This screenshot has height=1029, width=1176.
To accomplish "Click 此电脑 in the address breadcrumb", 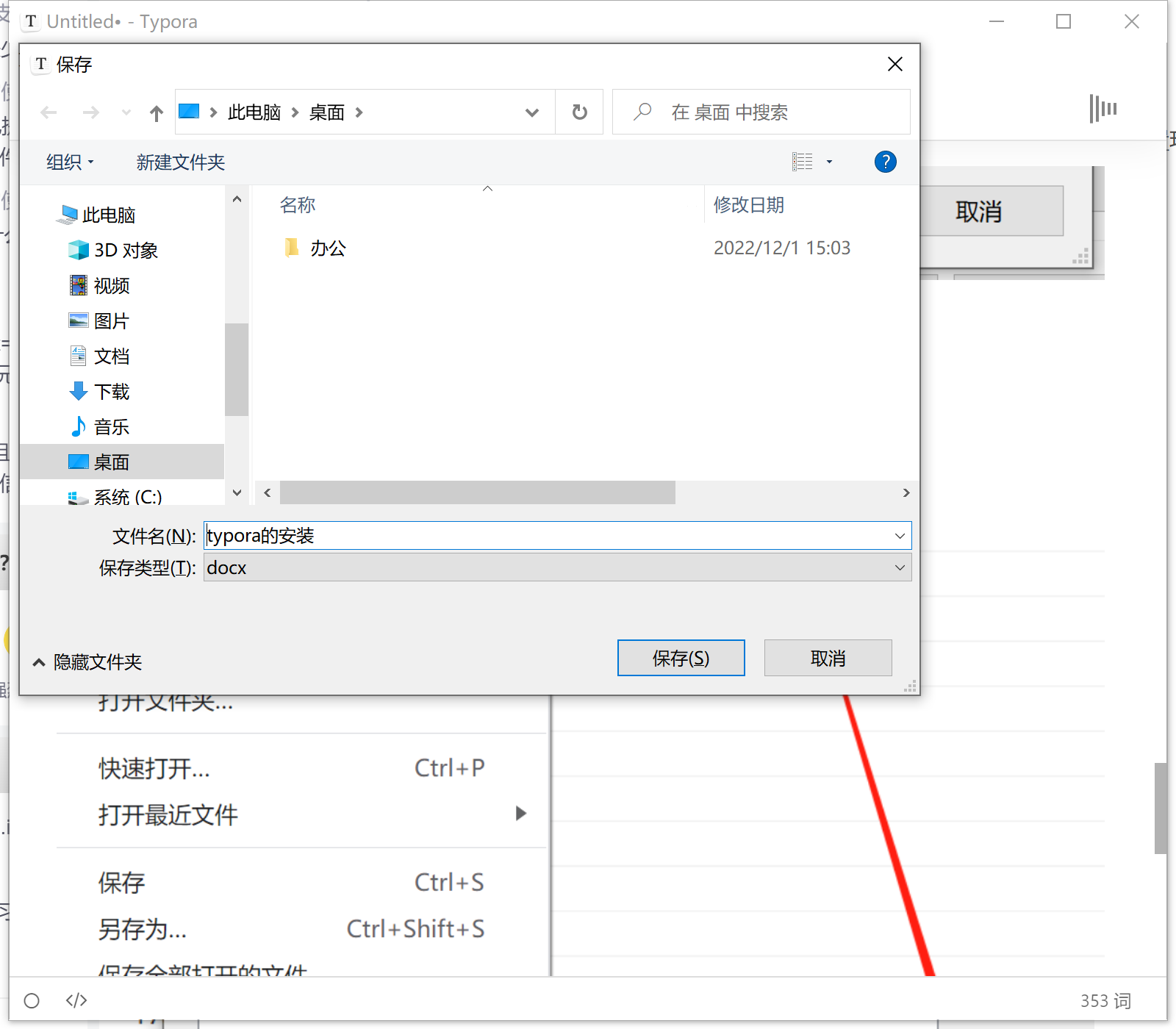I will [254, 112].
